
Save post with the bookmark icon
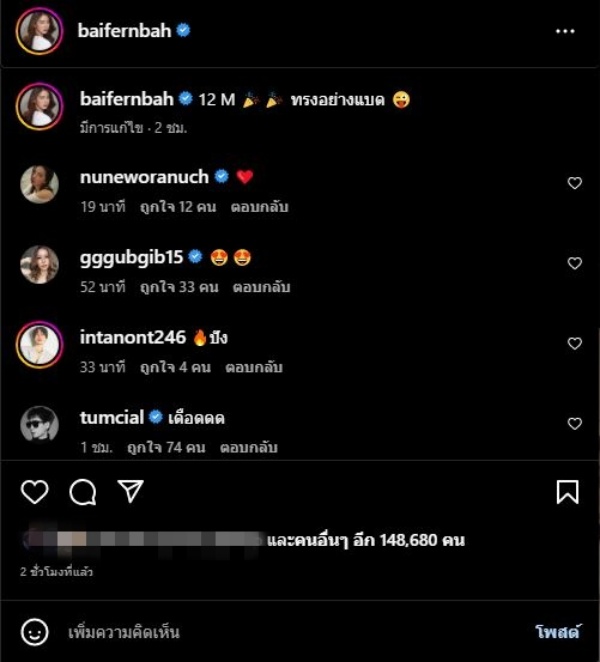(567, 491)
